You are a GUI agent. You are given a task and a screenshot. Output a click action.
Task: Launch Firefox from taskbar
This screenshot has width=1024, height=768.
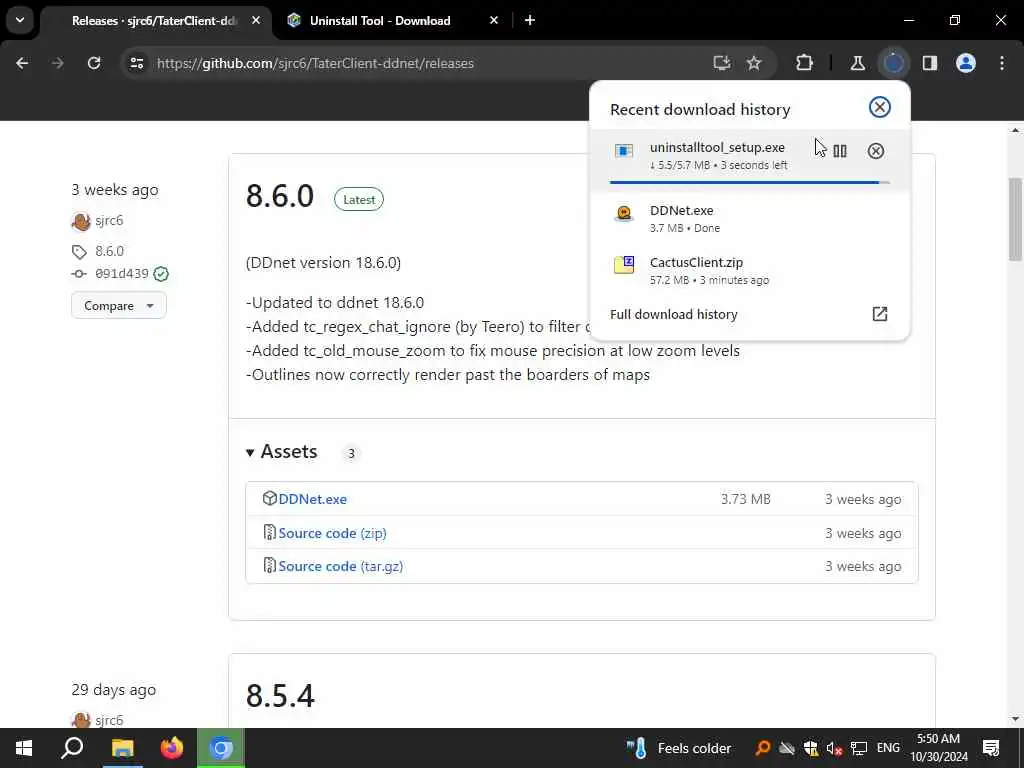coord(172,748)
